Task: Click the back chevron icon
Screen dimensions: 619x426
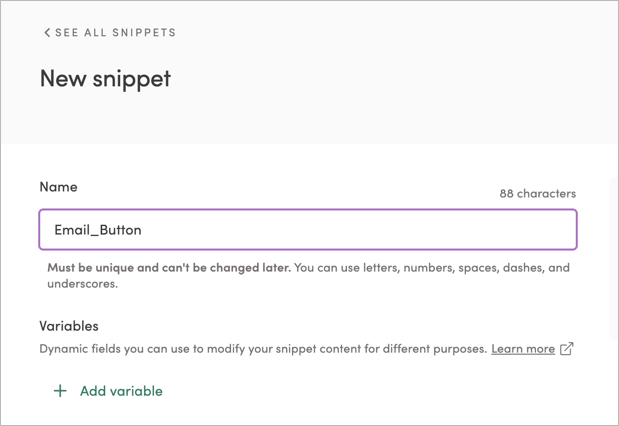Action: coord(46,33)
